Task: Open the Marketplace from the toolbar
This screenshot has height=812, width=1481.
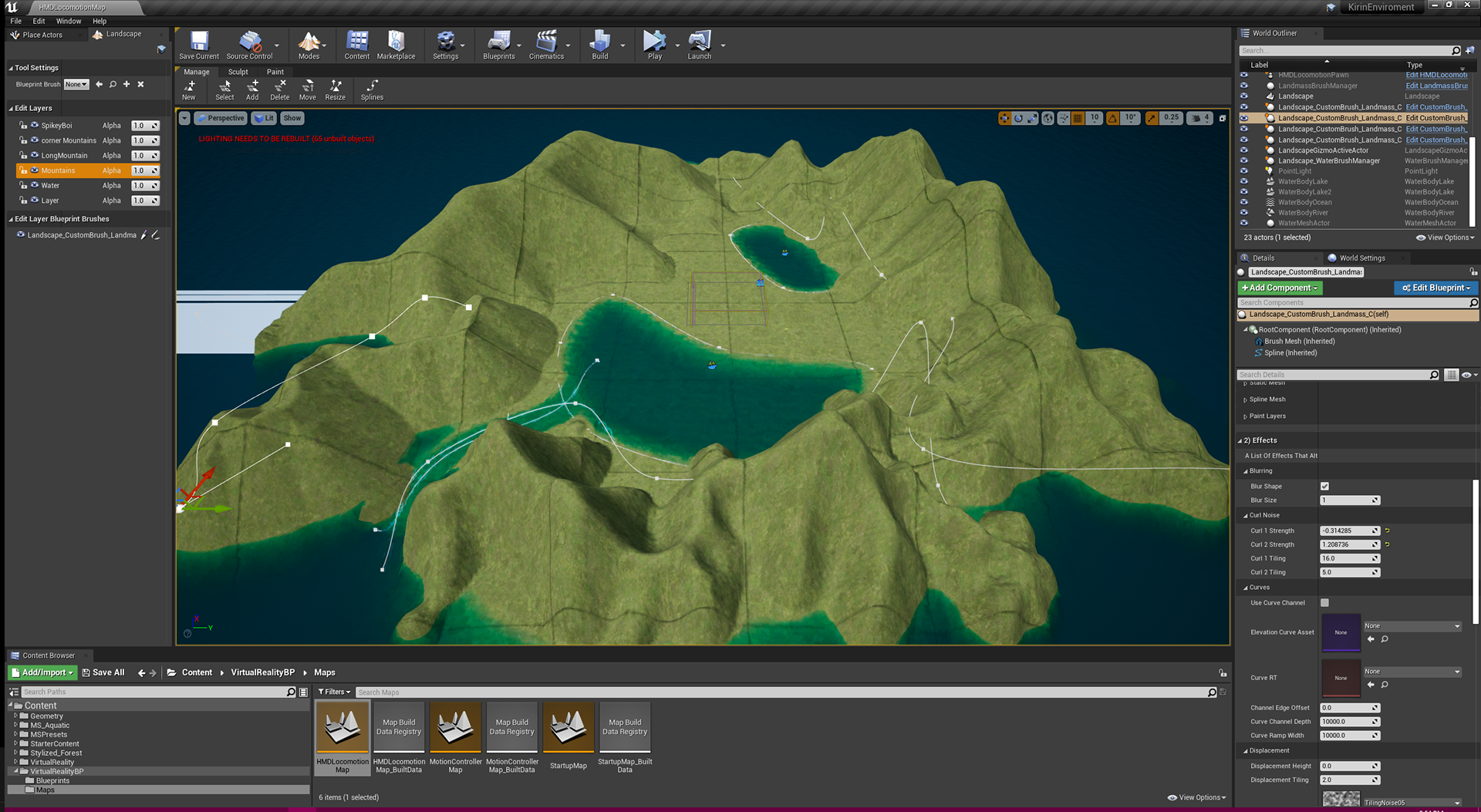Action: click(396, 45)
